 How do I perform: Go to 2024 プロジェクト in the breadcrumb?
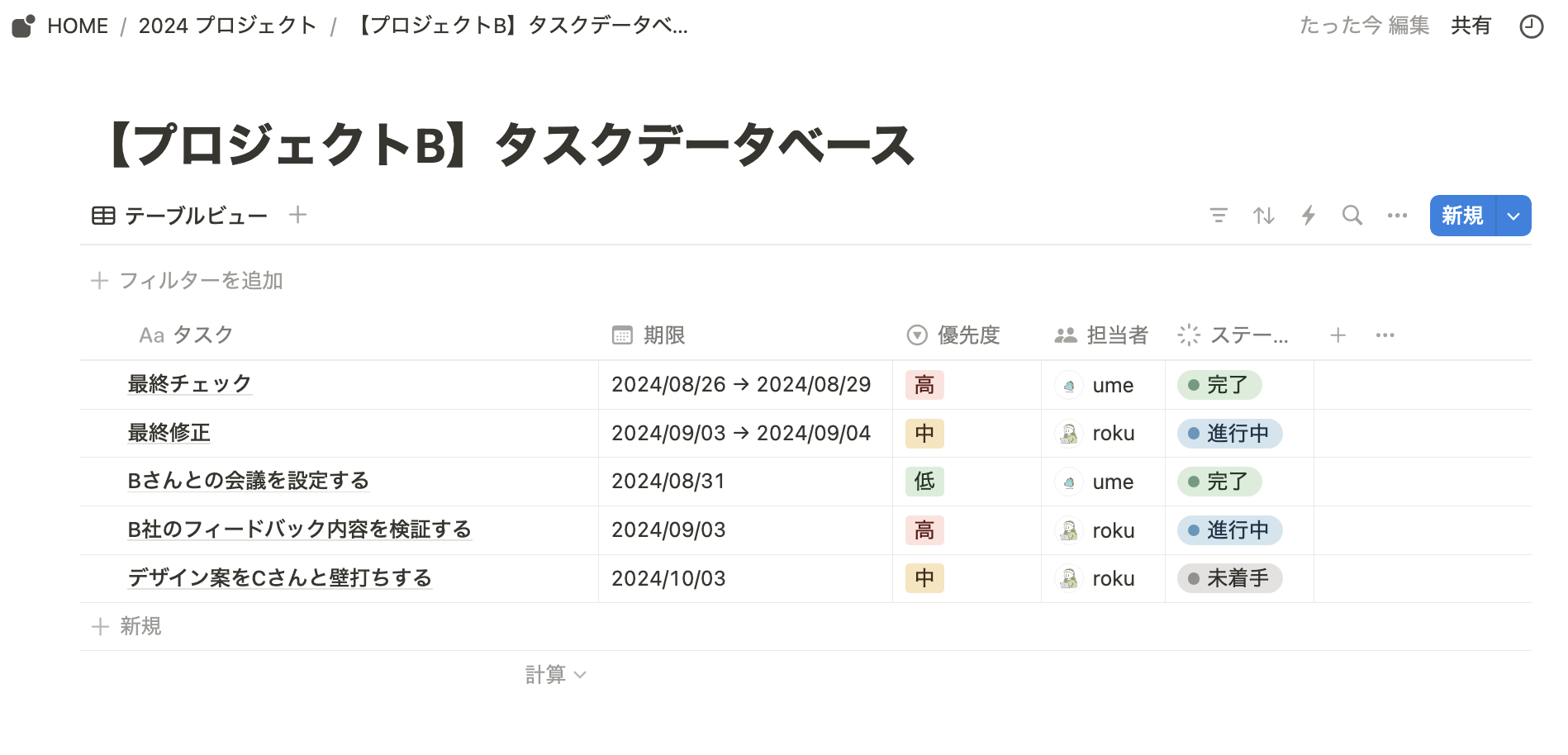(x=227, y=26)
